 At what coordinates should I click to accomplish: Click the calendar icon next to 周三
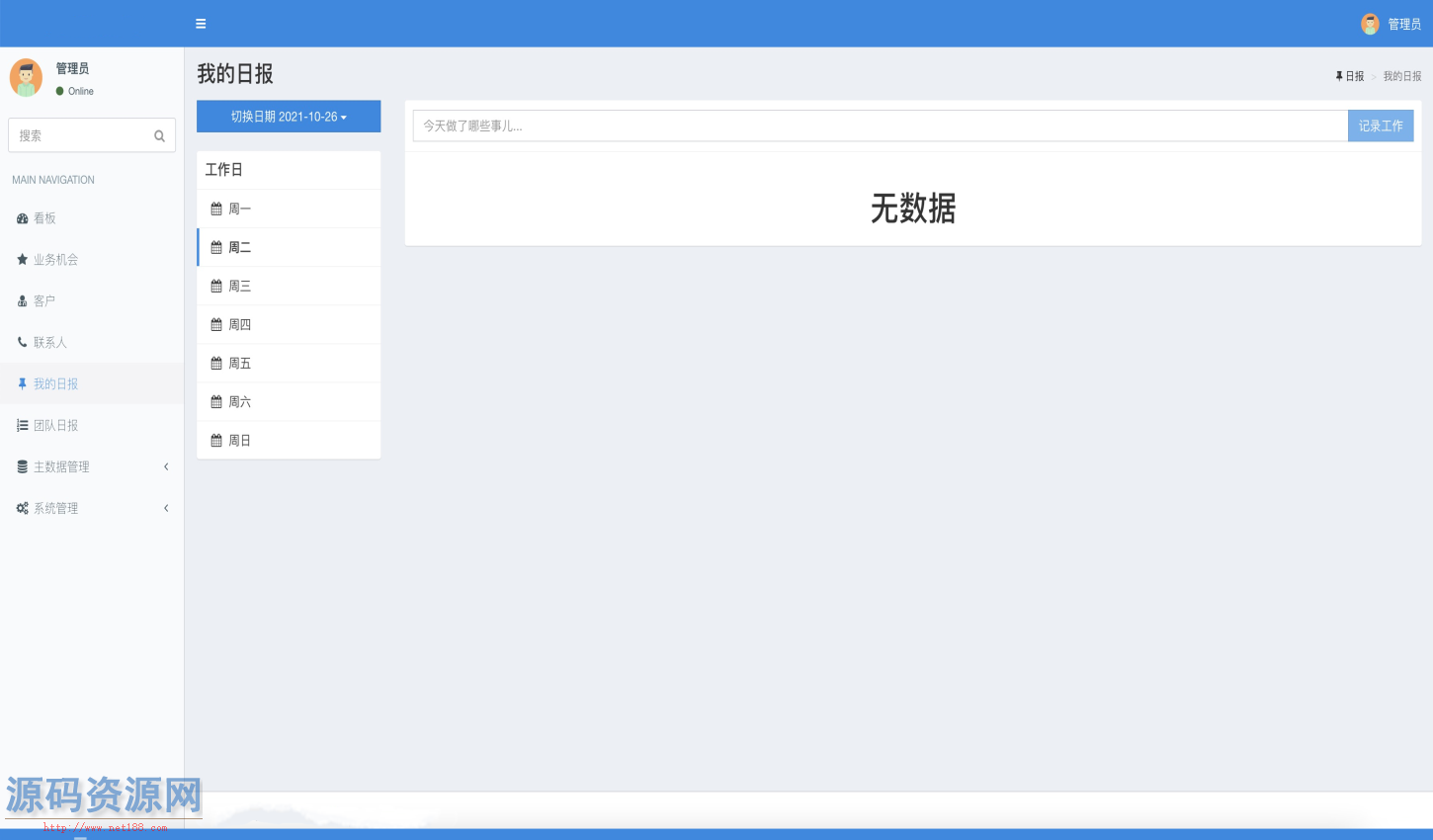click(x=216, y=287)
